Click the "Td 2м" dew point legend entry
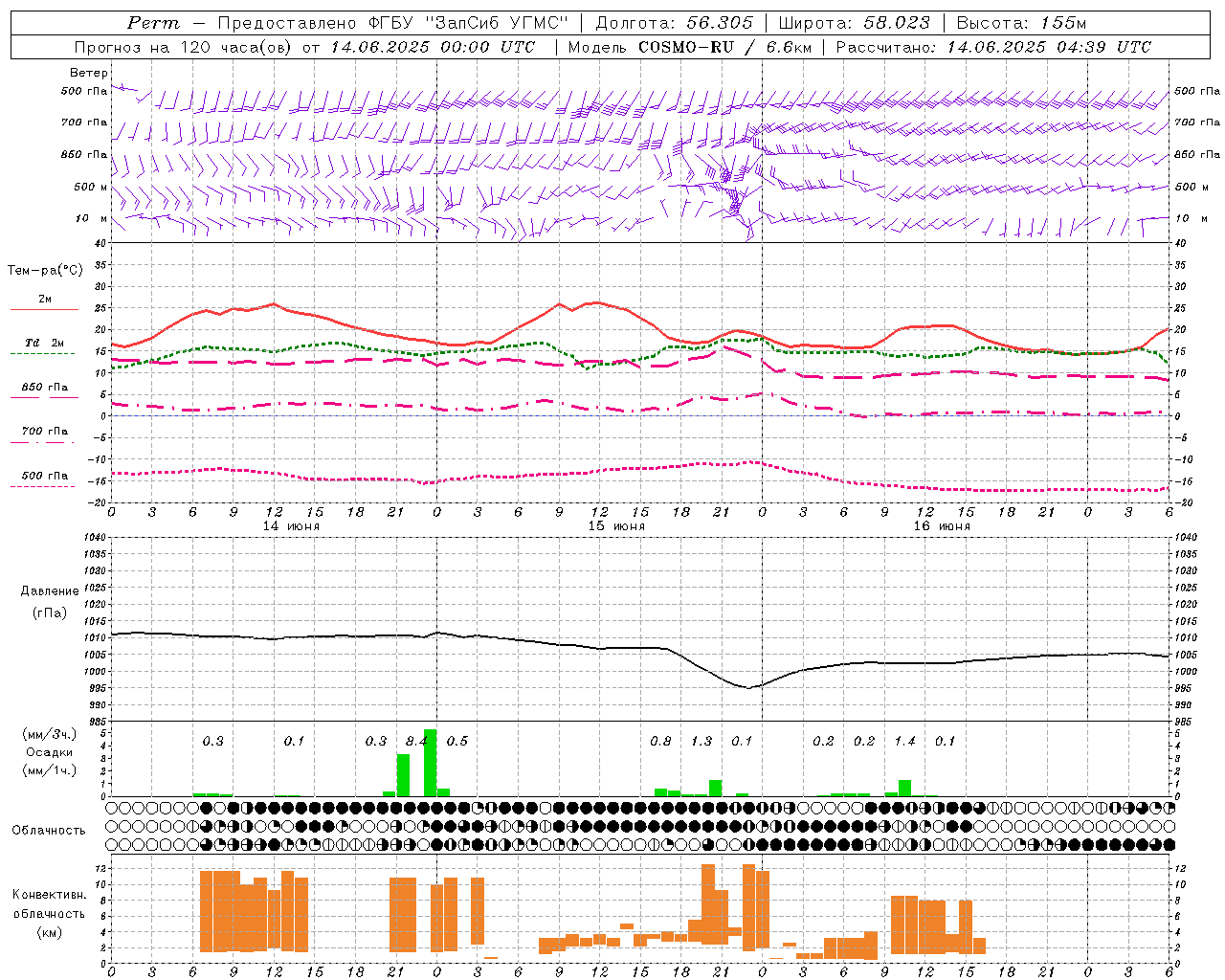 tap(44, 343)
